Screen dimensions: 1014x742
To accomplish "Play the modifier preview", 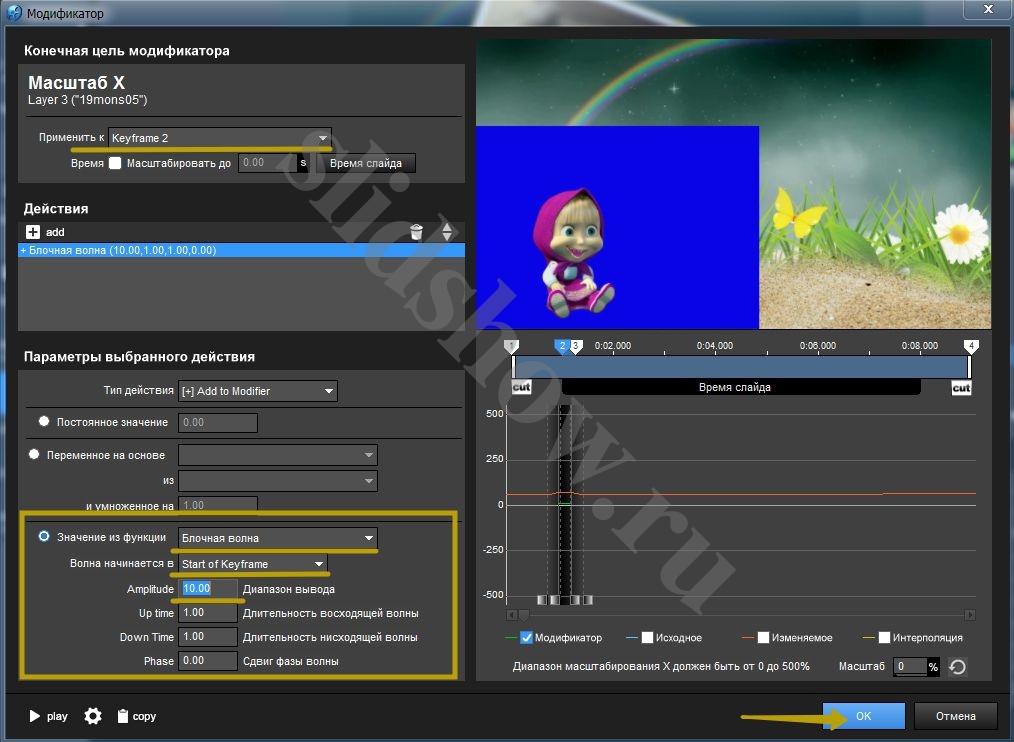I will 34,716.
